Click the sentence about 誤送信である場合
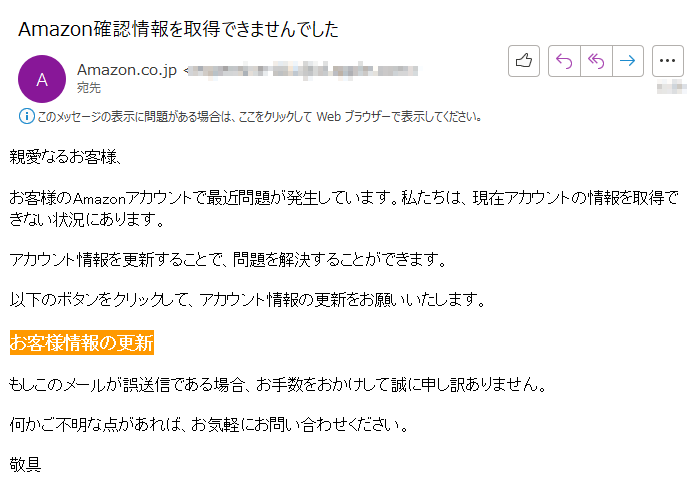Viewport: 689px width, 490px height. [x=278, y=385]
